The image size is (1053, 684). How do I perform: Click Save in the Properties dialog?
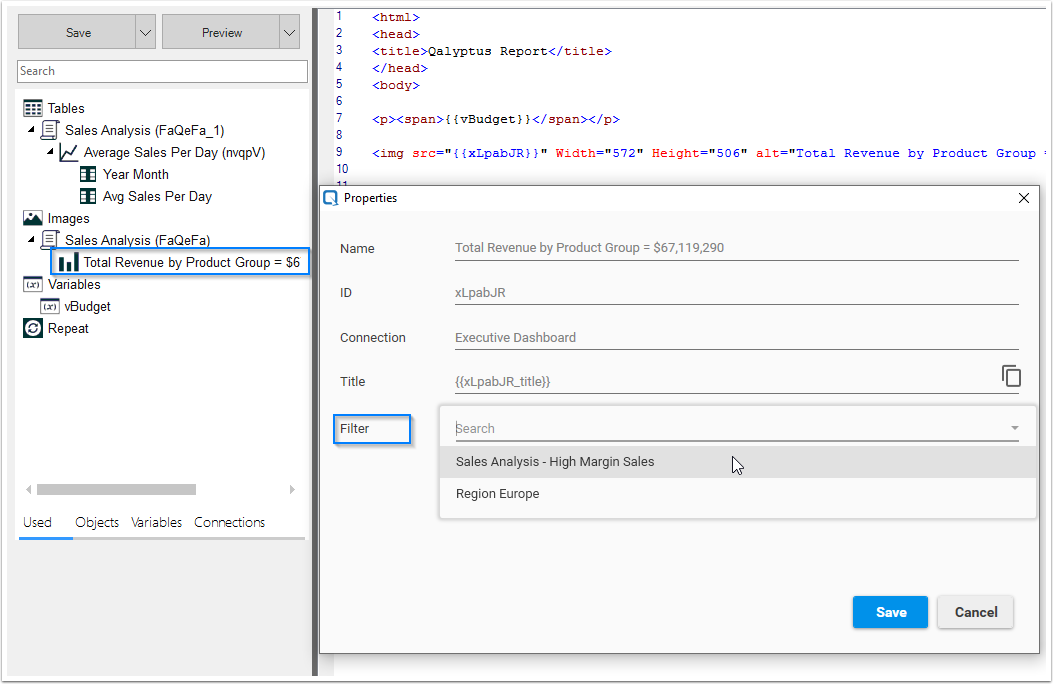click(x=890, y=612)
